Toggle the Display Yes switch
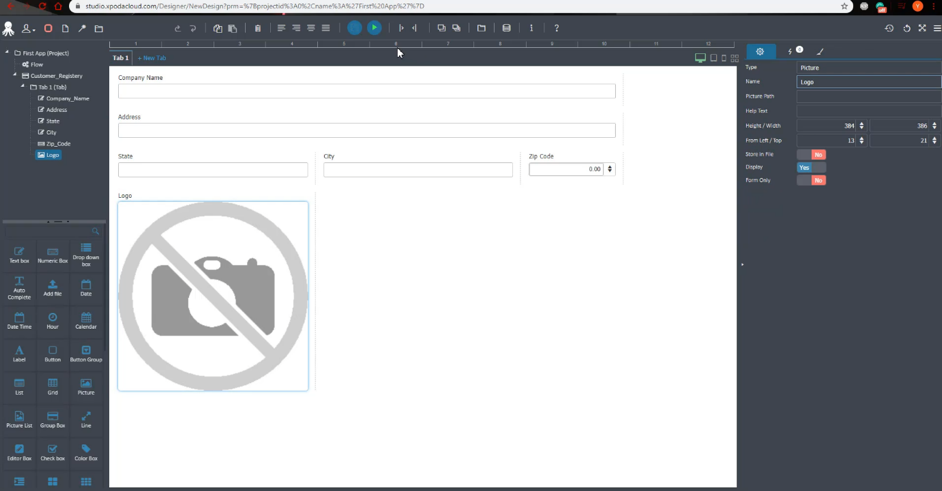Image resolution: width=942 pixels, height=491 pixels. 811,168
